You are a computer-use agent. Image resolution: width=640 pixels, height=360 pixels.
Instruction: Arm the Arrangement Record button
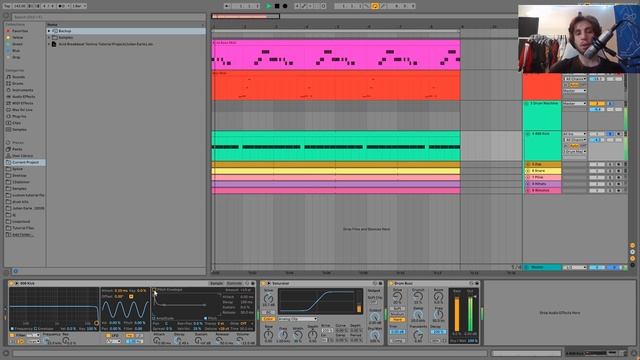pyautogui.click(x=285, y=6)
